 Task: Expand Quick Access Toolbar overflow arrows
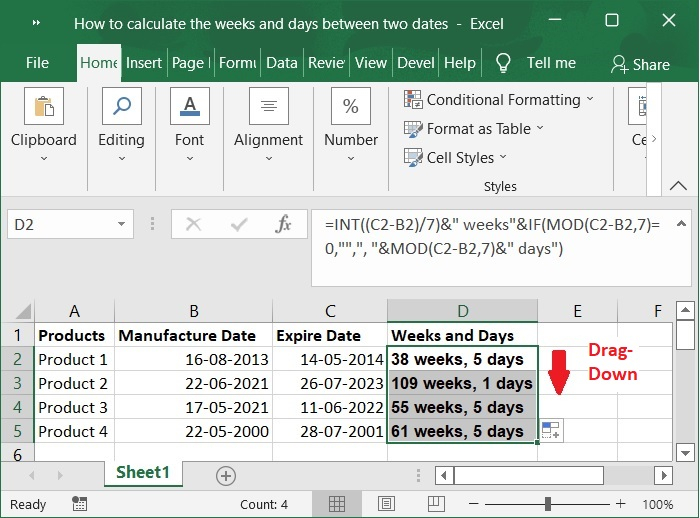click(37, 23)
